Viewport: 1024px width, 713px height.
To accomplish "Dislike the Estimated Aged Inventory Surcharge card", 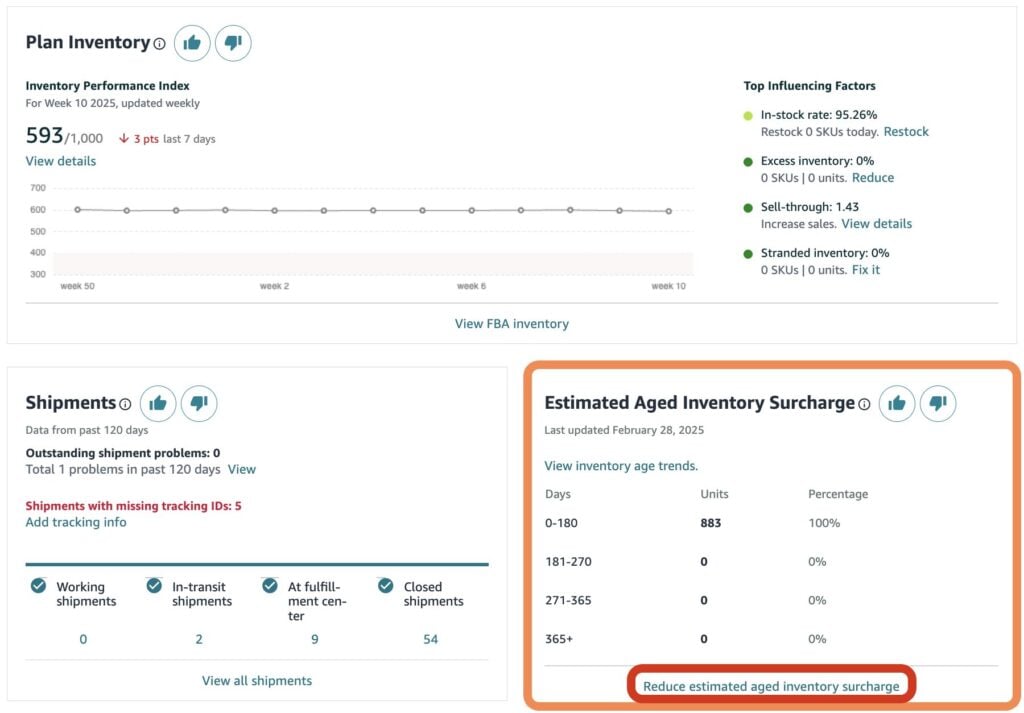I will point(938,403).
